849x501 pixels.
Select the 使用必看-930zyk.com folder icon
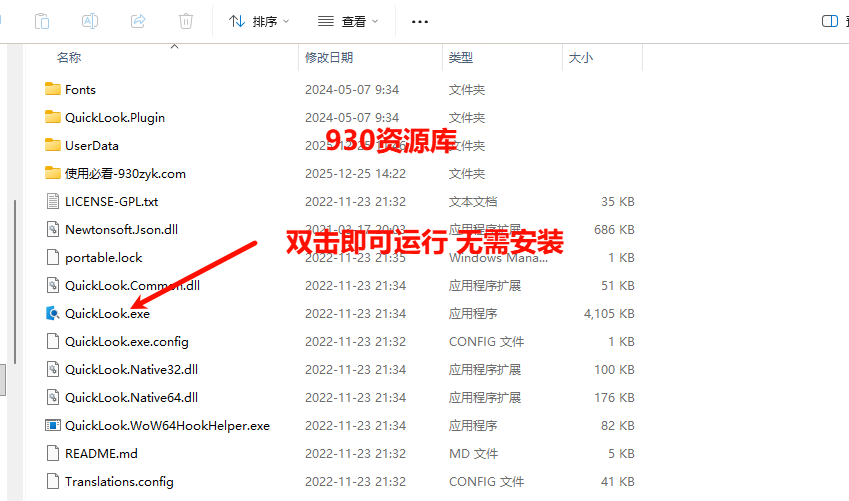53,173
